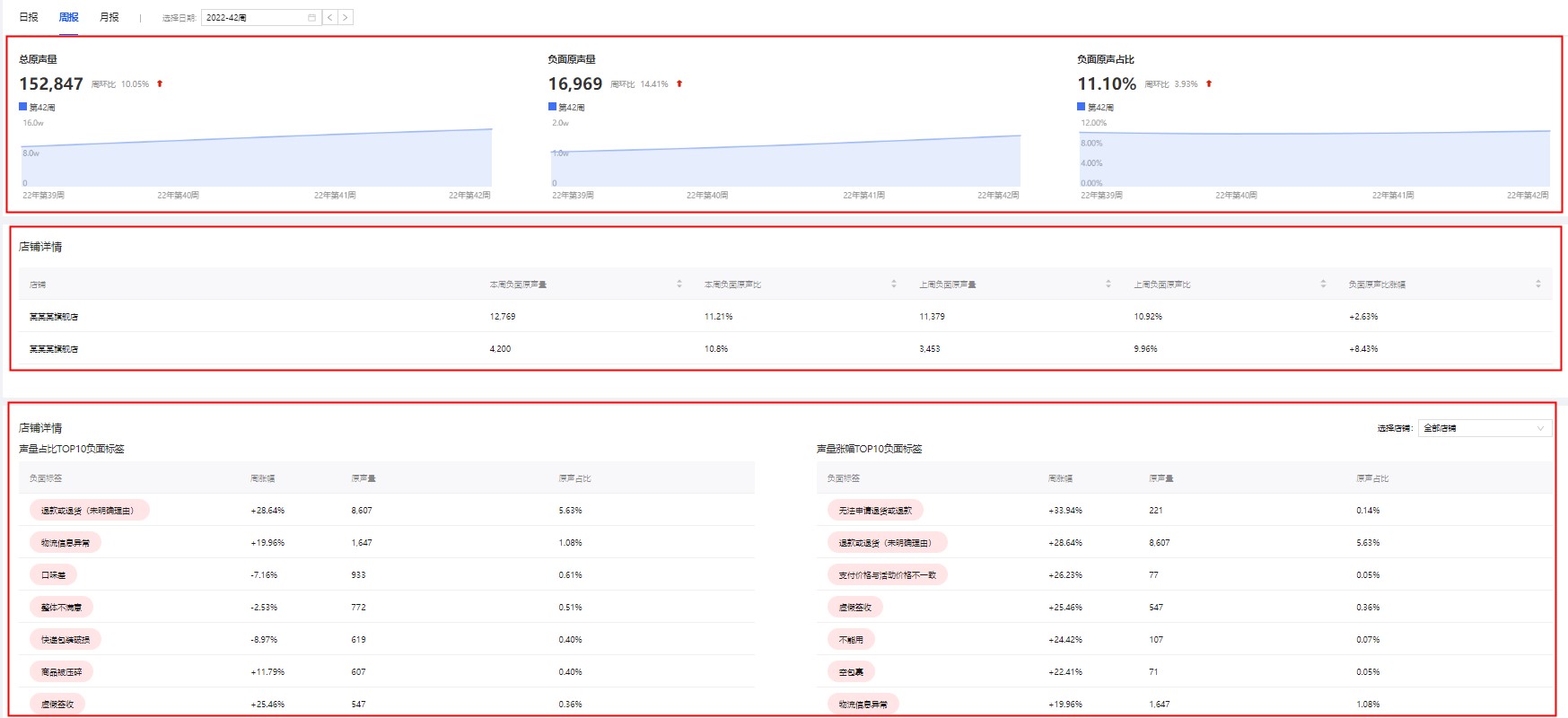Click the red up arrow beside 3.93%
The width and height of the screenshot is (1568, 718).
(1209, 83)
